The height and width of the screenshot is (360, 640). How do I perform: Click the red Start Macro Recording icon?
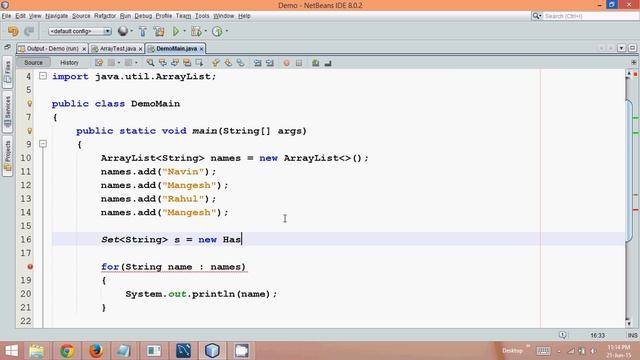tap(287, 63)
